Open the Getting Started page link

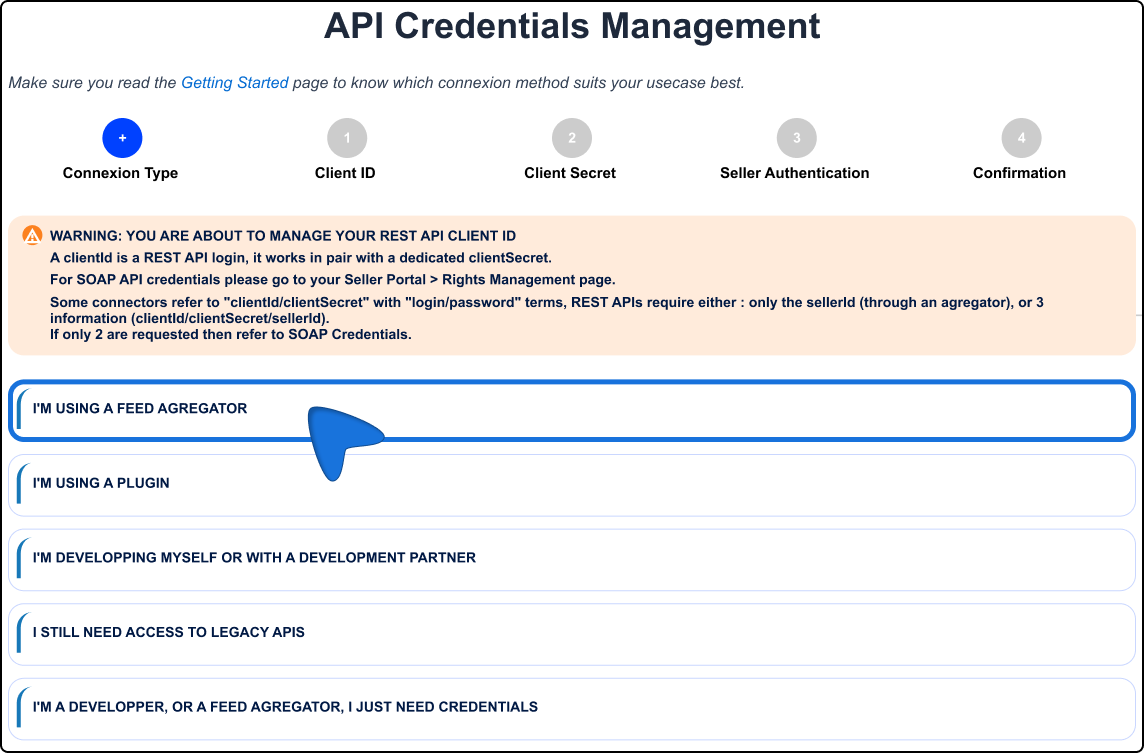click(234, 83)
